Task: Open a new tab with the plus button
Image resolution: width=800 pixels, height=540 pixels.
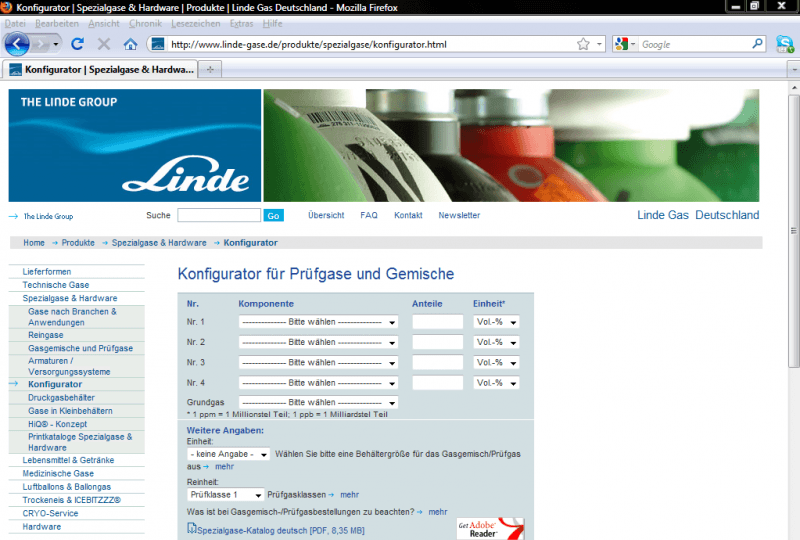Action: 210,69
